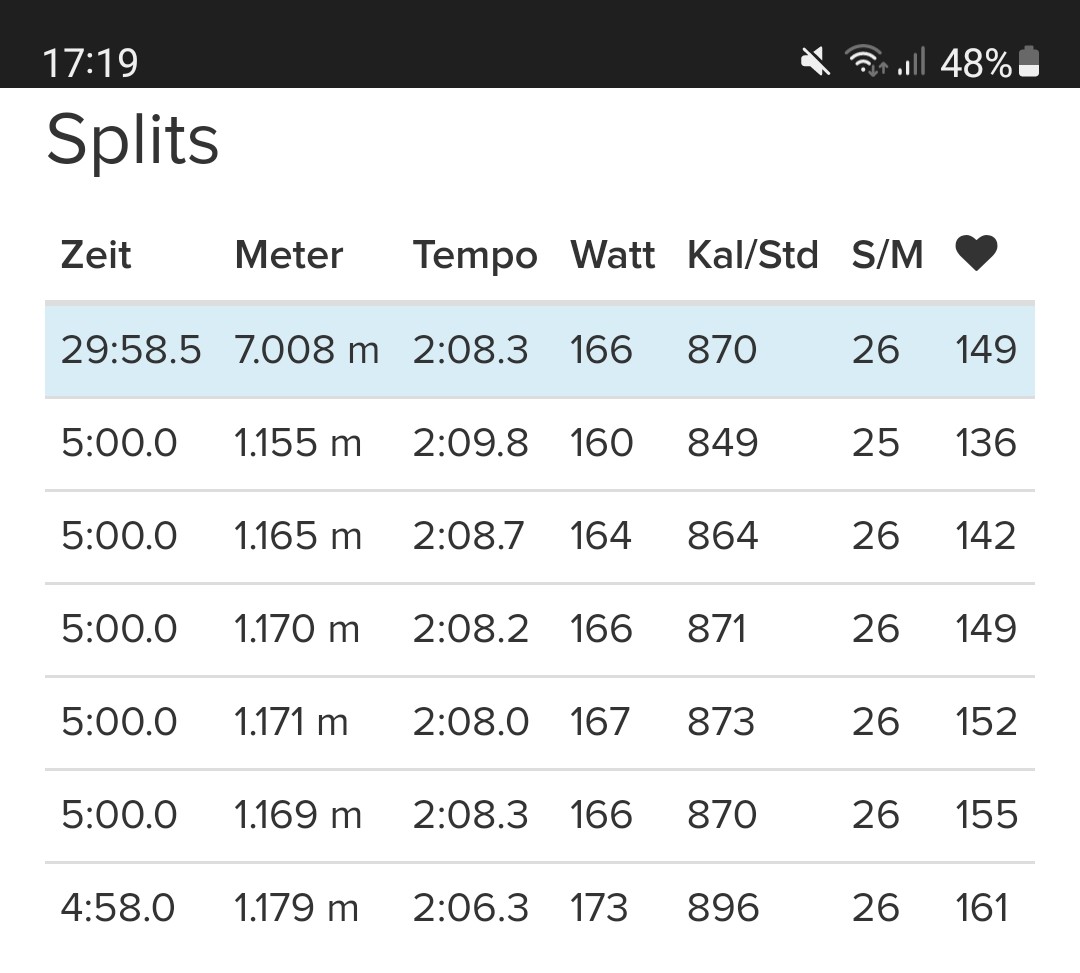Tap the 17:19 clock in status bar

click(x=91, y=63)
